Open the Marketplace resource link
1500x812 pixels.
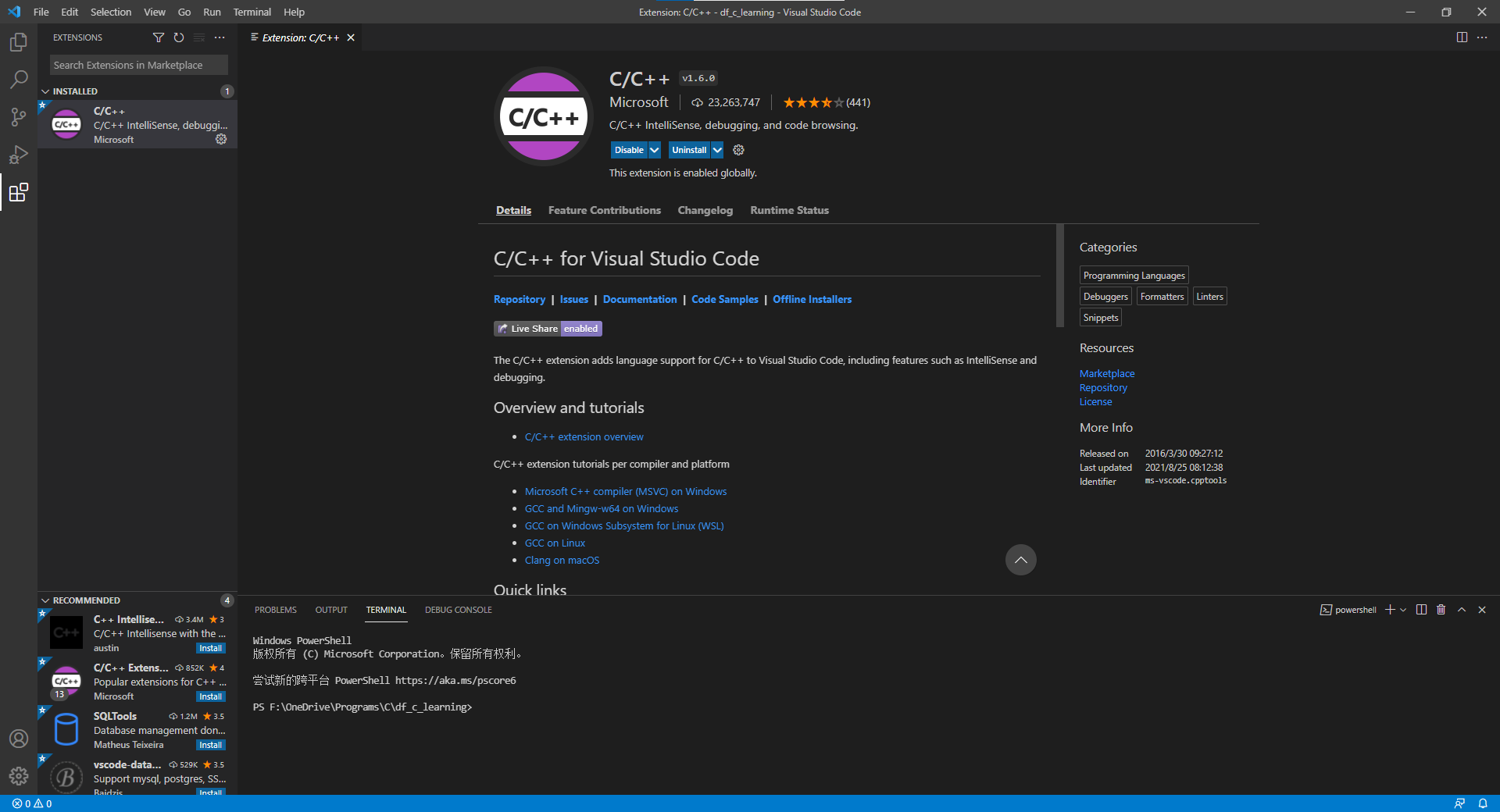[x=1107, y=373]
